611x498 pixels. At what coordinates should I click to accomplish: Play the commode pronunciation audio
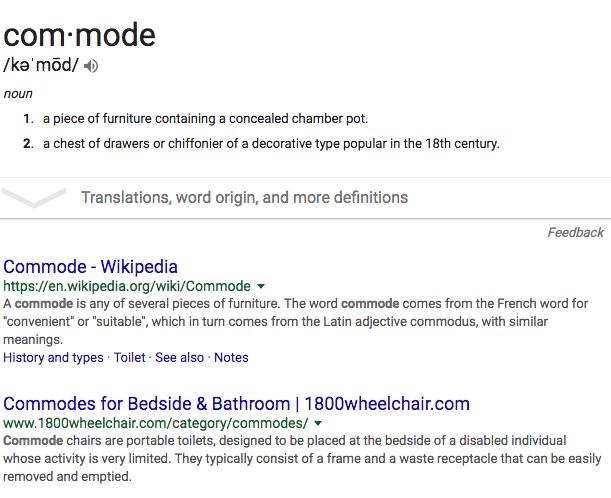click(91, 66)
